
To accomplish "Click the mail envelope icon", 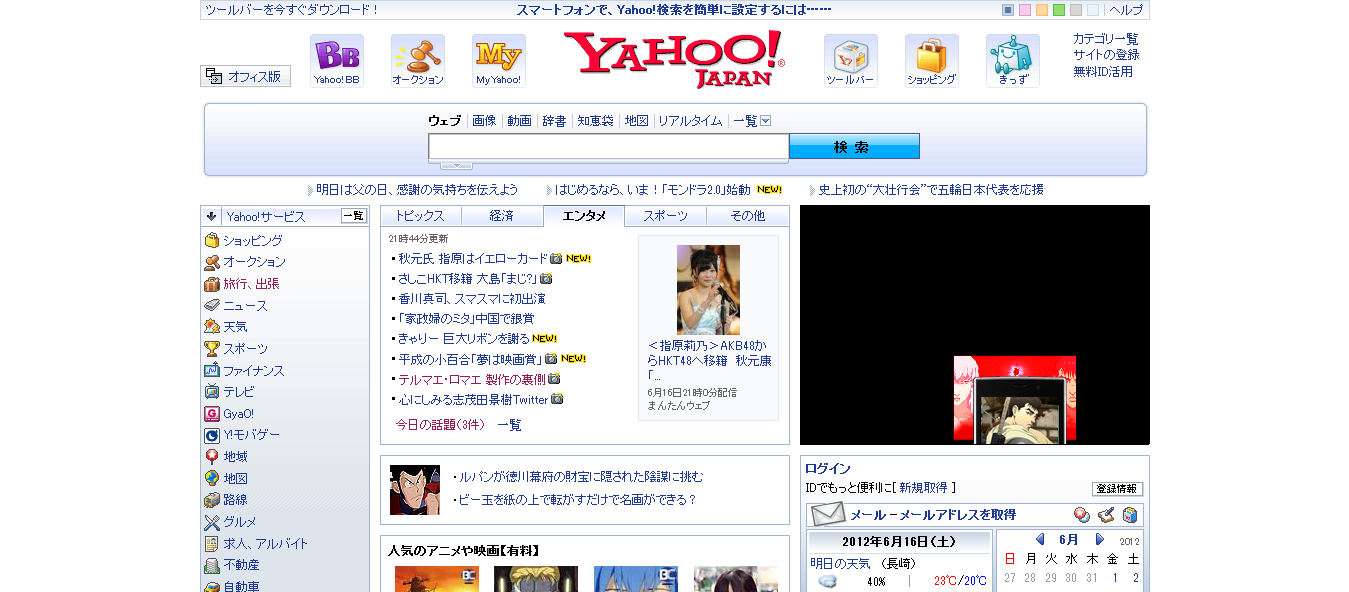I will [828, 515].
